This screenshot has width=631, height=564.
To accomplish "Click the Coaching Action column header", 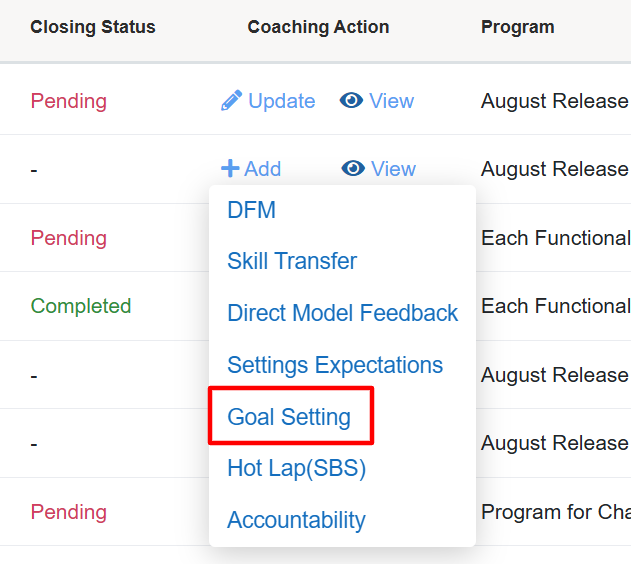I will pos(318,27).
